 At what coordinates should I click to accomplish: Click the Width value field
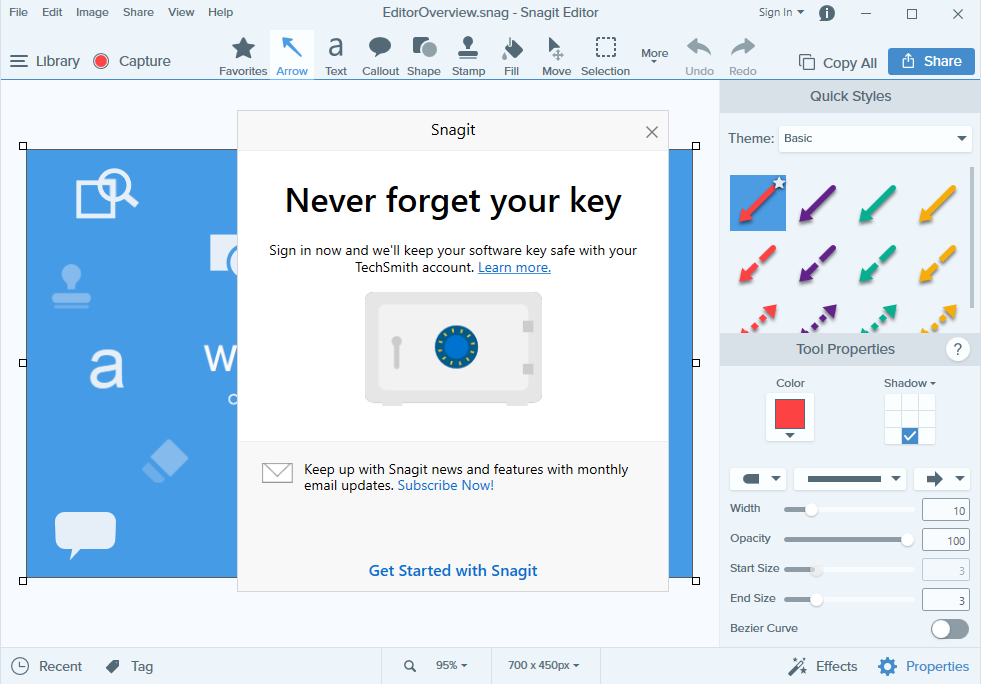(x=946, y=510)
